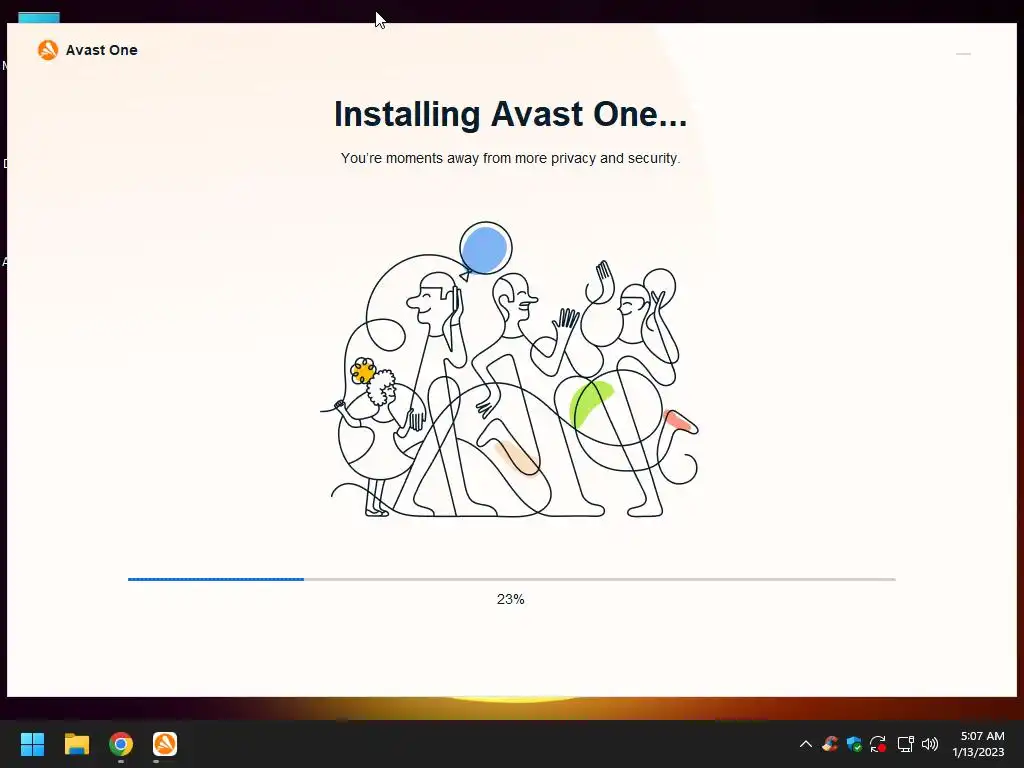Click the Avast installer taskbar icon
This screenshot has width=1024, height=768.
coord(165,744)
